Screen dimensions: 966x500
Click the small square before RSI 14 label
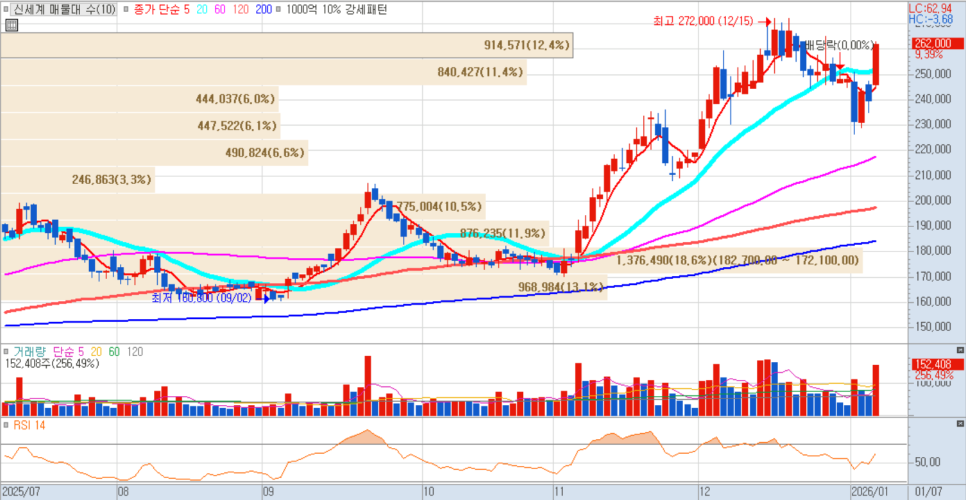coord(6,425)
